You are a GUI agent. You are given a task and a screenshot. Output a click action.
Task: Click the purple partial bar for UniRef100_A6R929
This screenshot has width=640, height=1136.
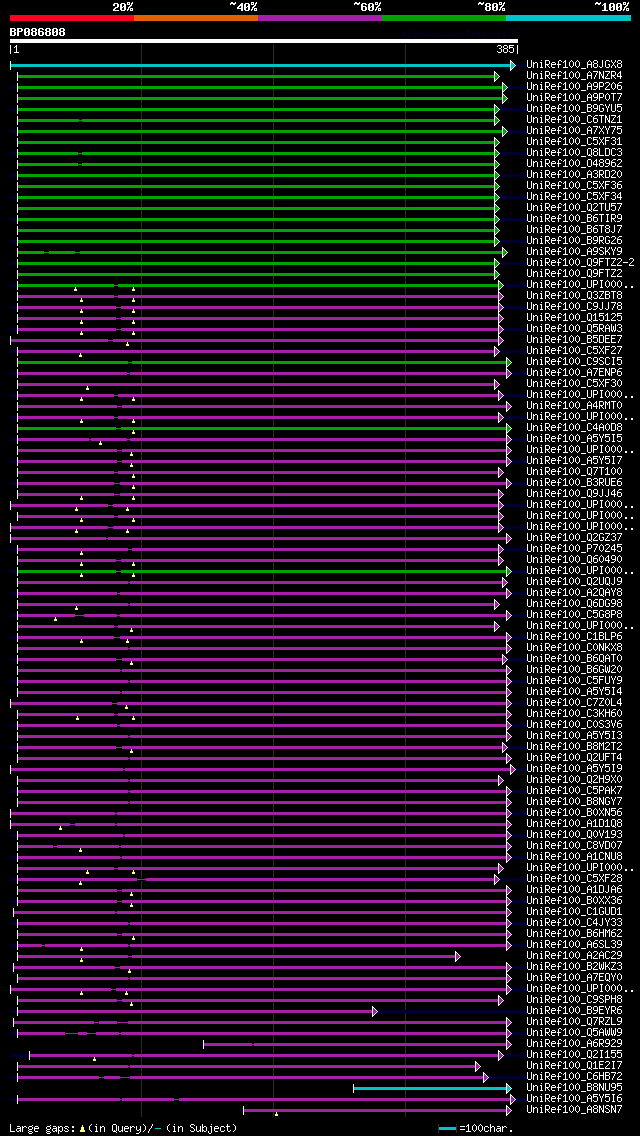pos(357,1044)
